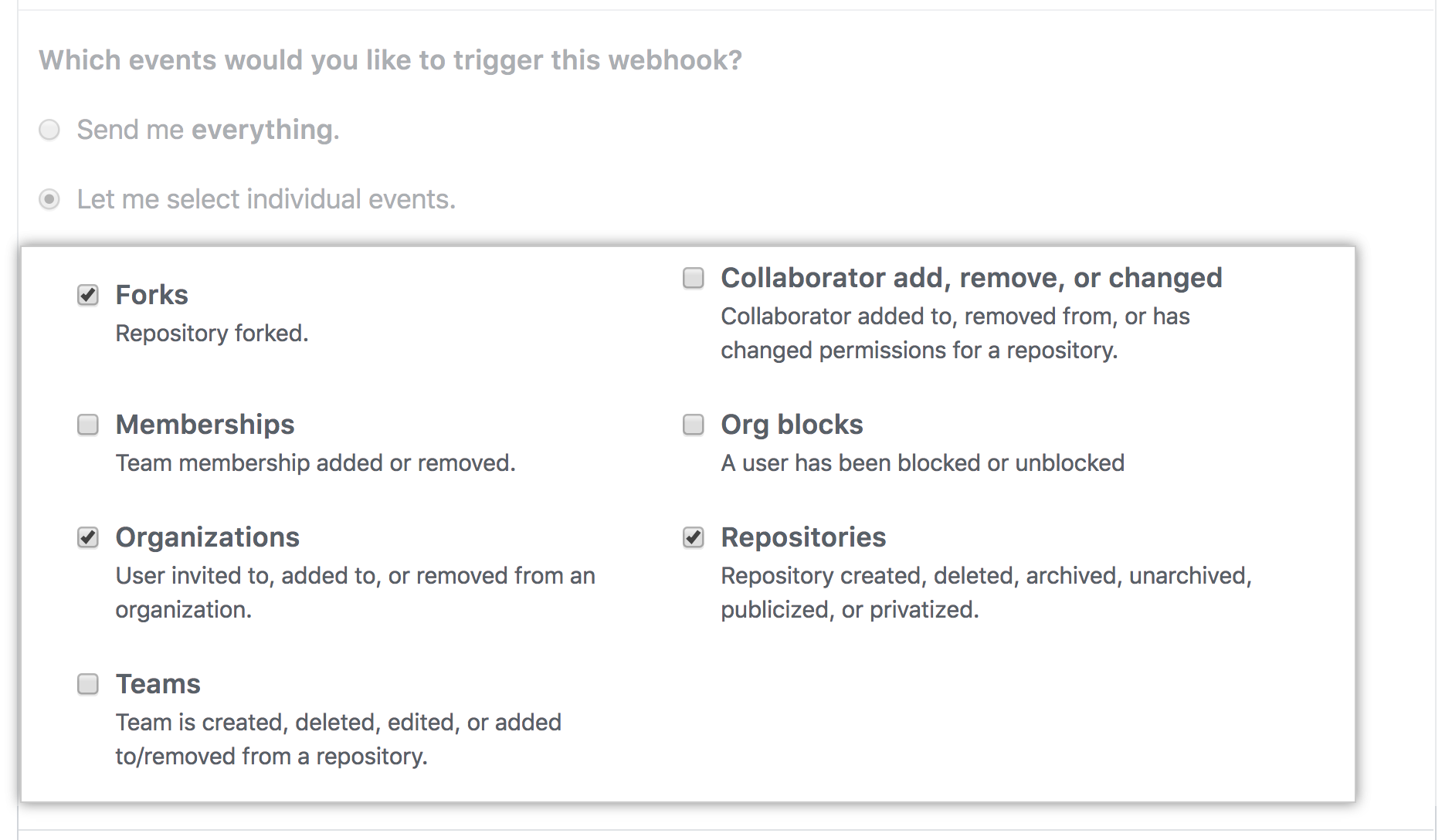
Task: Tick the Collaborator add, remove, or changed checkbox
Action: click(x=694, y=278)
